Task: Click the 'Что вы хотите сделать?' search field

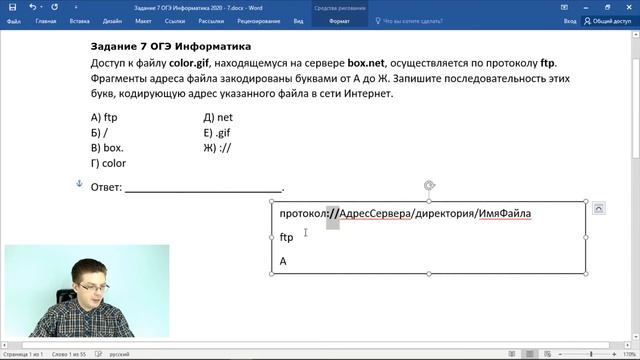Action: (413, 21)
